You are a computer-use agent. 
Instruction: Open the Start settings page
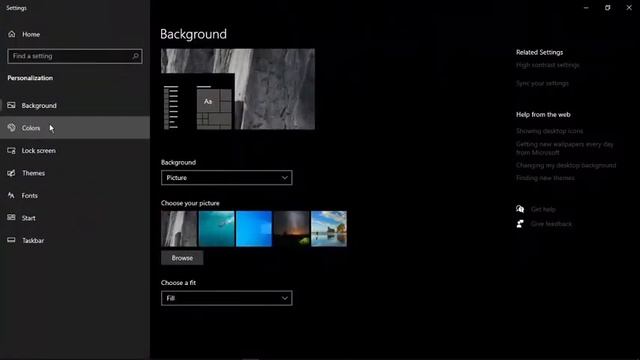[x=75, y=218]
